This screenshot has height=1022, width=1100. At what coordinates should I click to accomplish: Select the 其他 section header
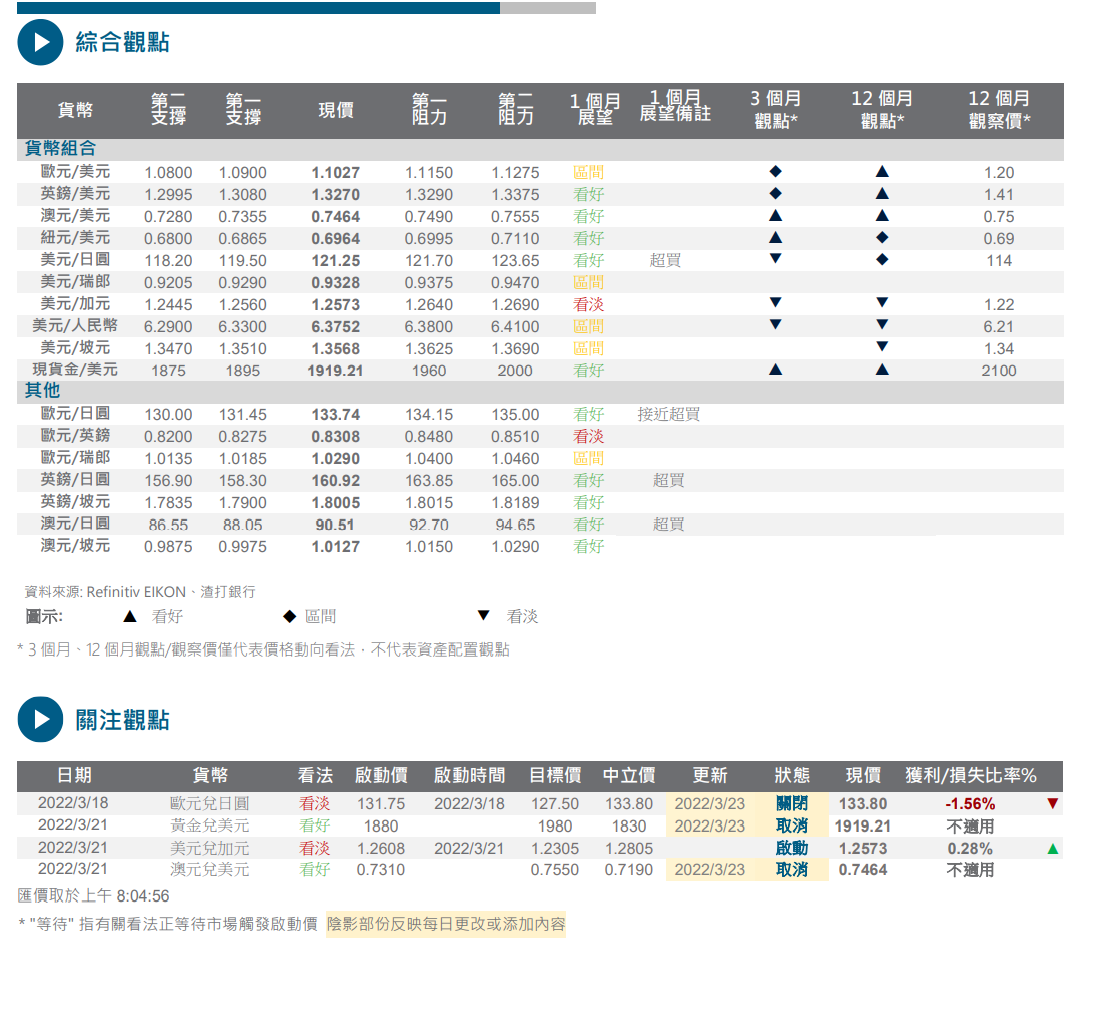[42, 391]
